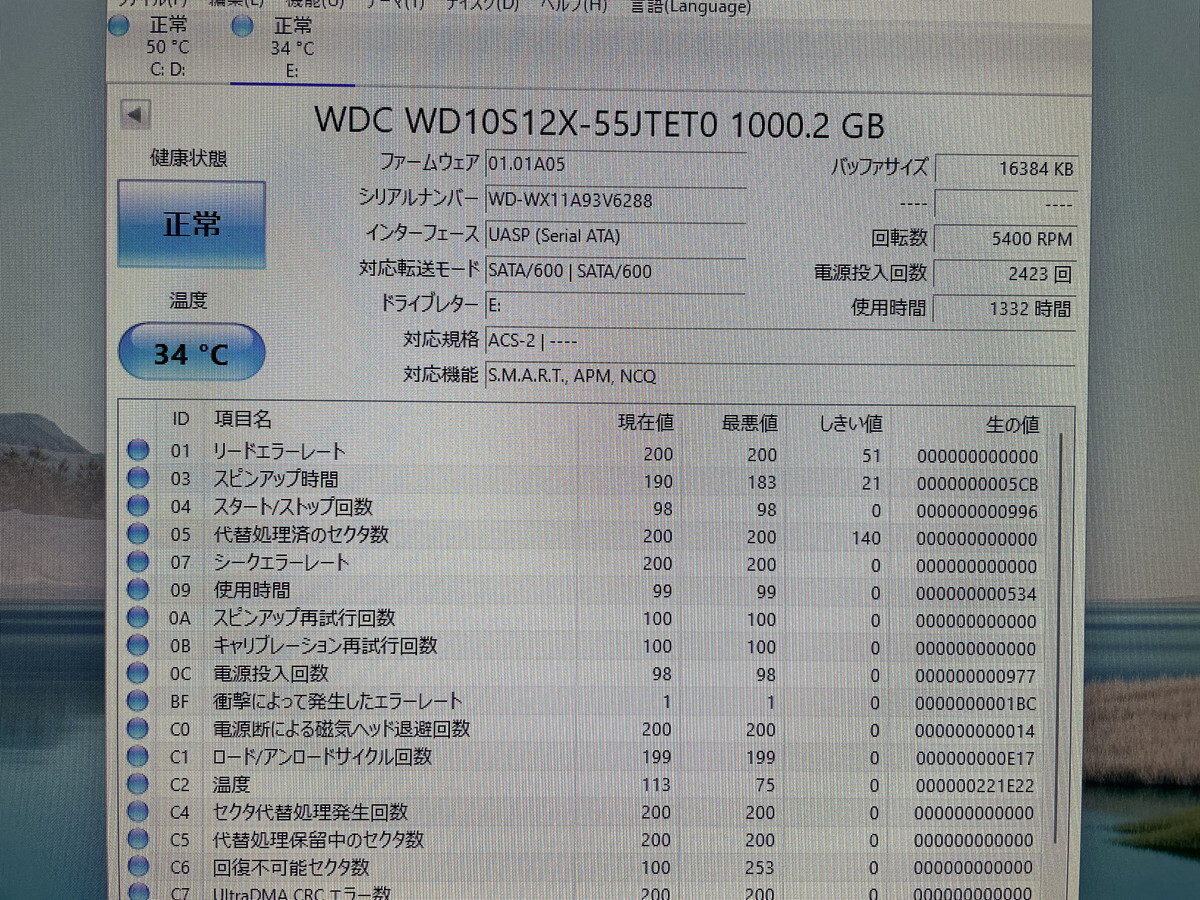
Task: Click the status icon for スピンアップ時間 row
Action: coord(138,480)
